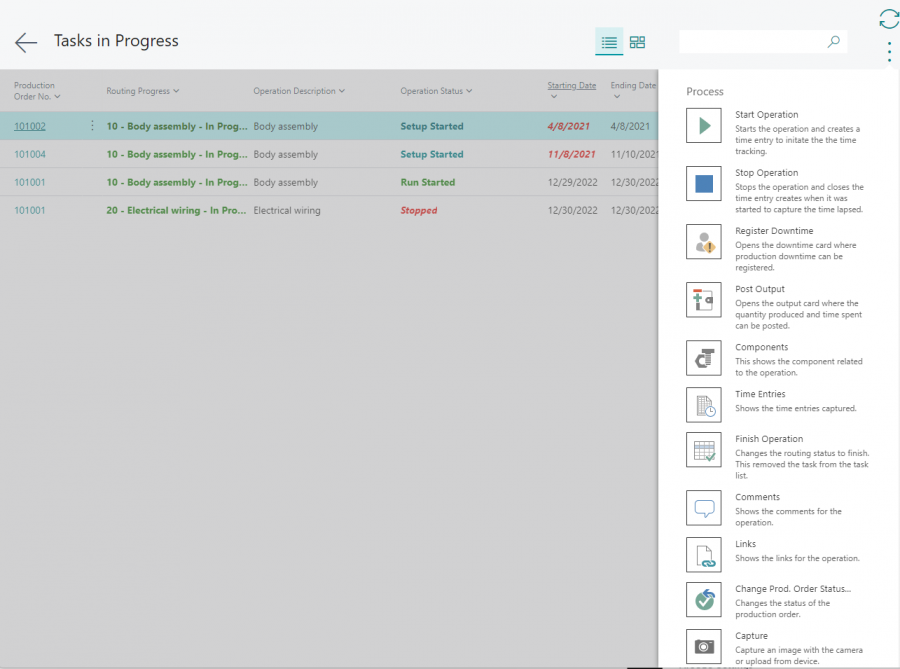The image size is (900, 669).
Task: Click the Capture camera icon
Action: pos(704,647)
